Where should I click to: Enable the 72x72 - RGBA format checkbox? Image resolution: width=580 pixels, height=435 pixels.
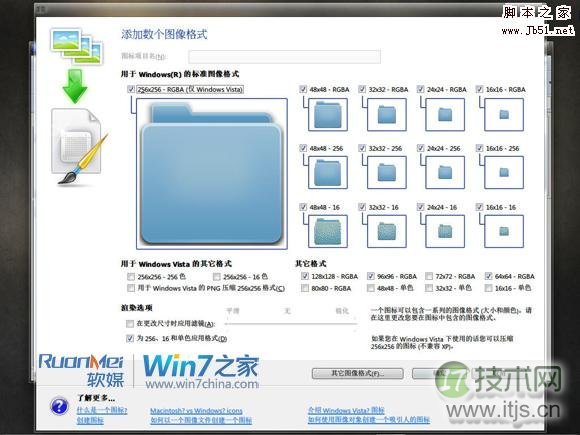tap(429, 276)
